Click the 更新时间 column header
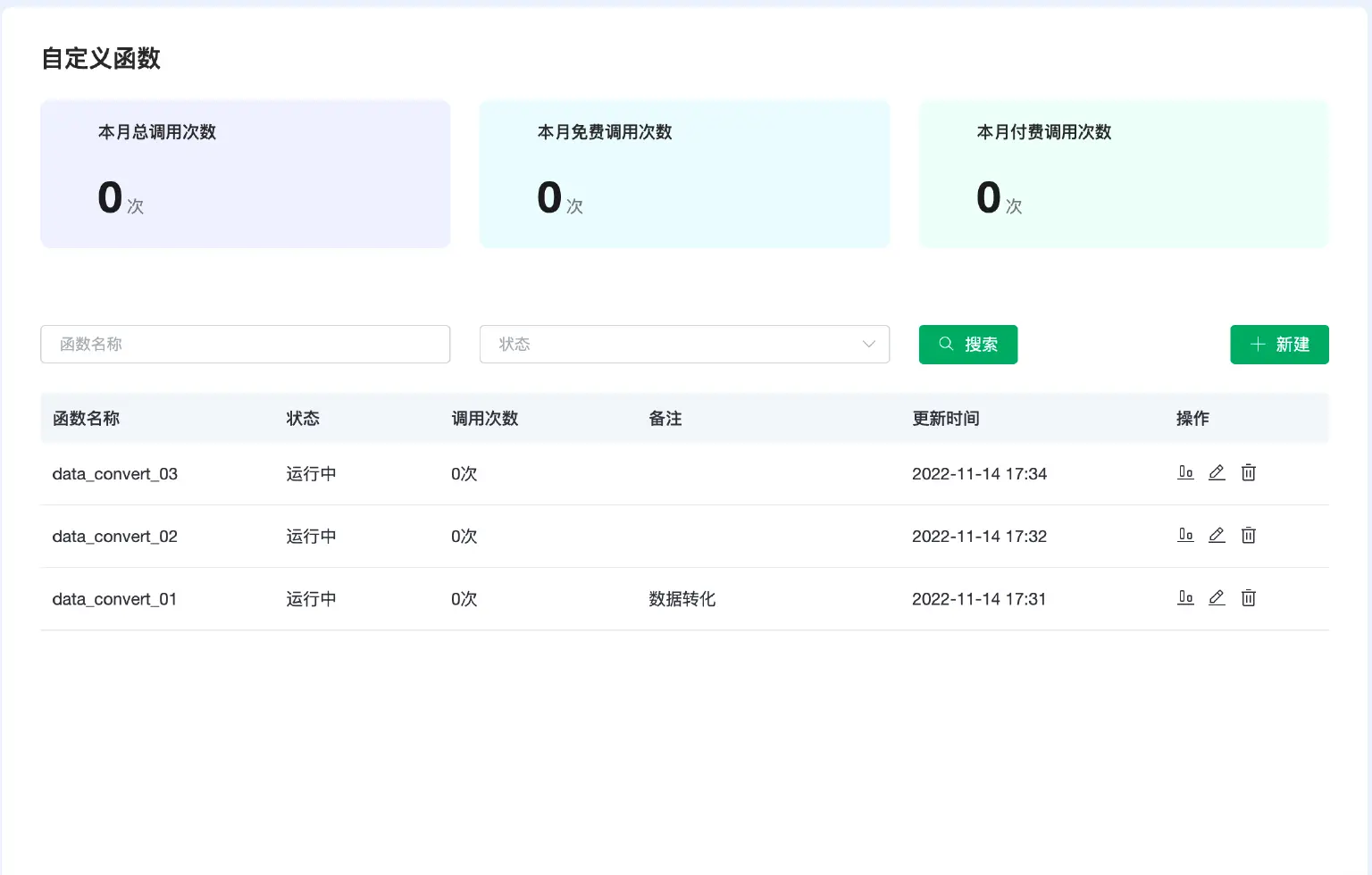The image size is (1372, 875). 946,418
